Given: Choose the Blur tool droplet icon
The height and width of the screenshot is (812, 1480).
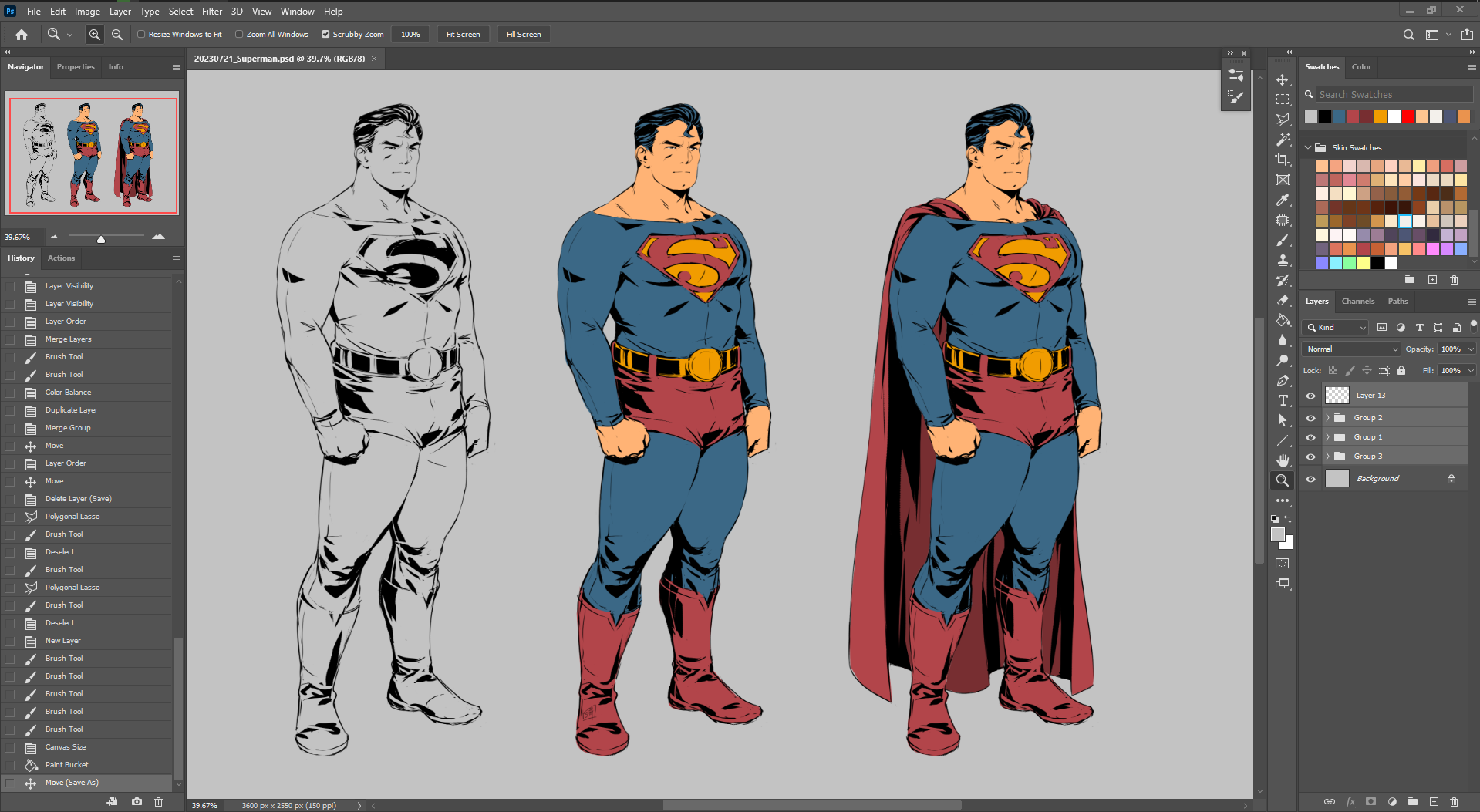Looking at the screenshot, I should click(x=1282, y=340).
